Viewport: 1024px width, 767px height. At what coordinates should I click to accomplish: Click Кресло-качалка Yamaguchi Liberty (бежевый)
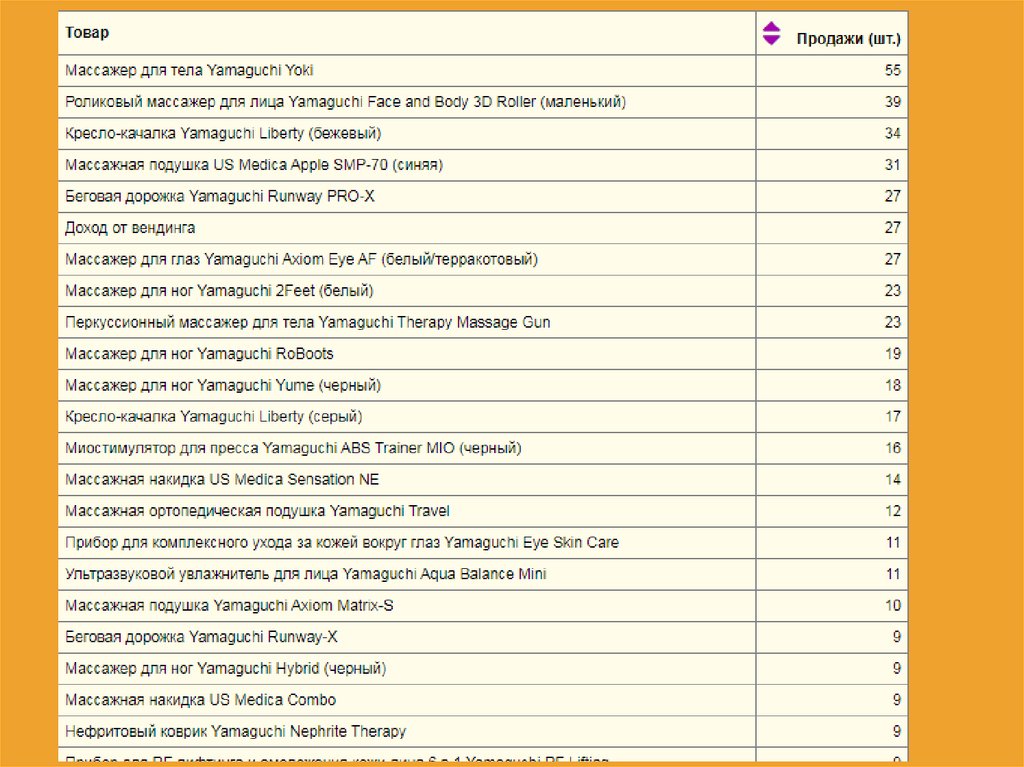click(223, 133)
